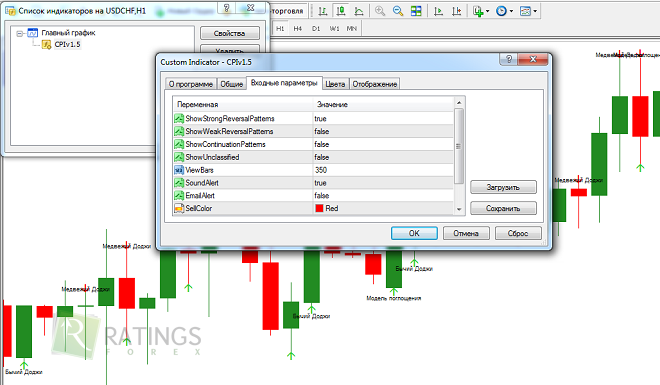Click the 'false' value of ShowUnclassified
This screenshot has height=385, width=660.
(322, 157)
